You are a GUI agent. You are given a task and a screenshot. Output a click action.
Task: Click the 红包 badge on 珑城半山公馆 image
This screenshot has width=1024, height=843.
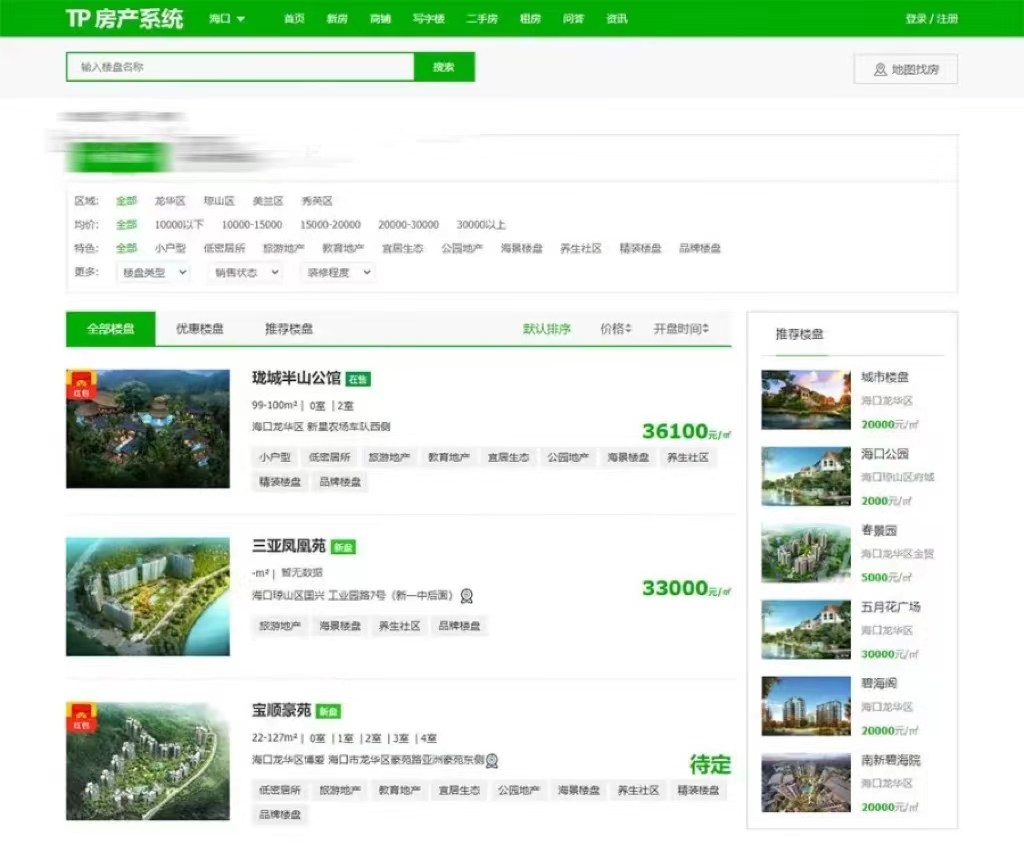point(81,385)
